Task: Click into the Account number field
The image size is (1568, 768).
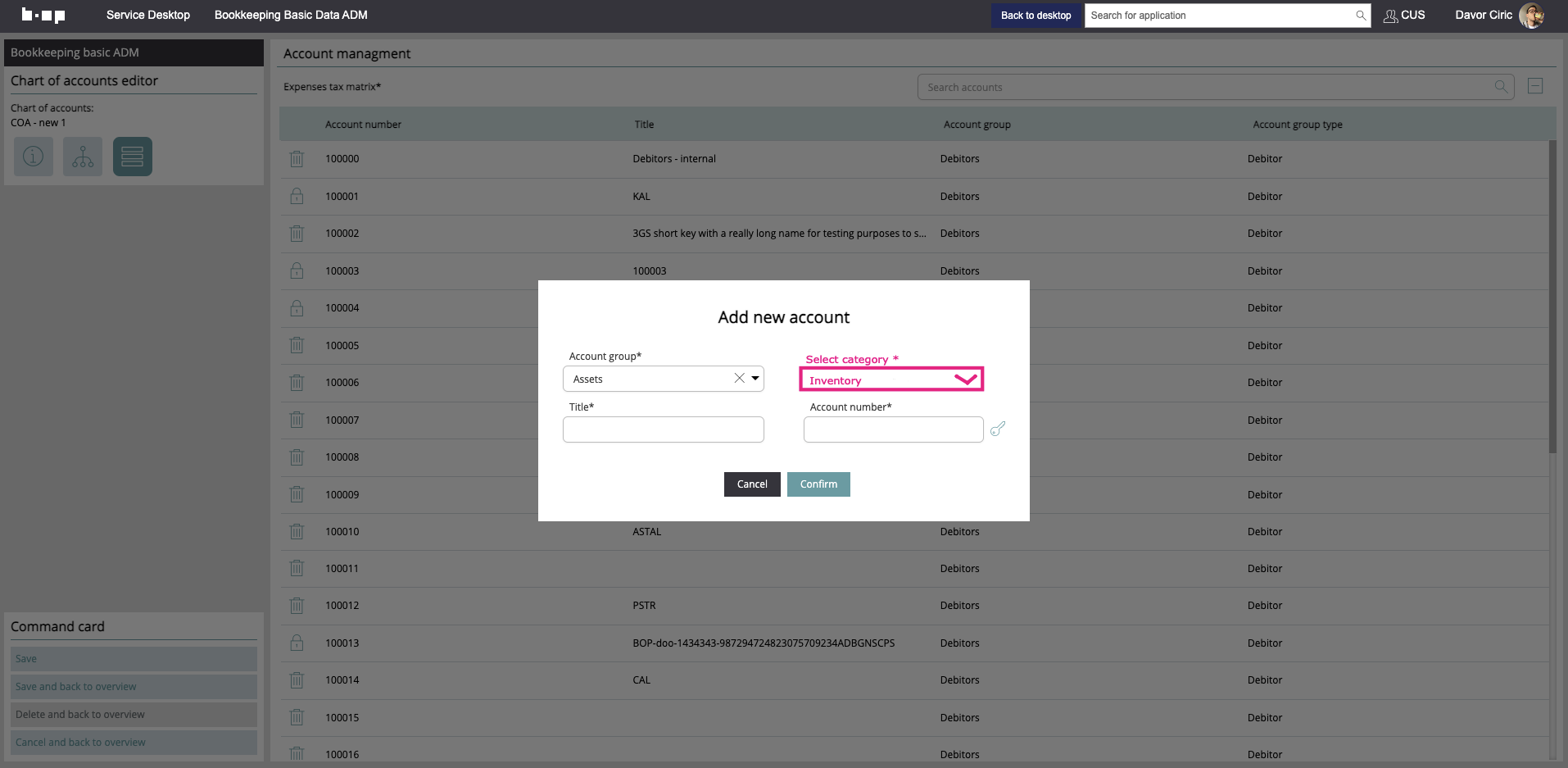Action: 893,429
